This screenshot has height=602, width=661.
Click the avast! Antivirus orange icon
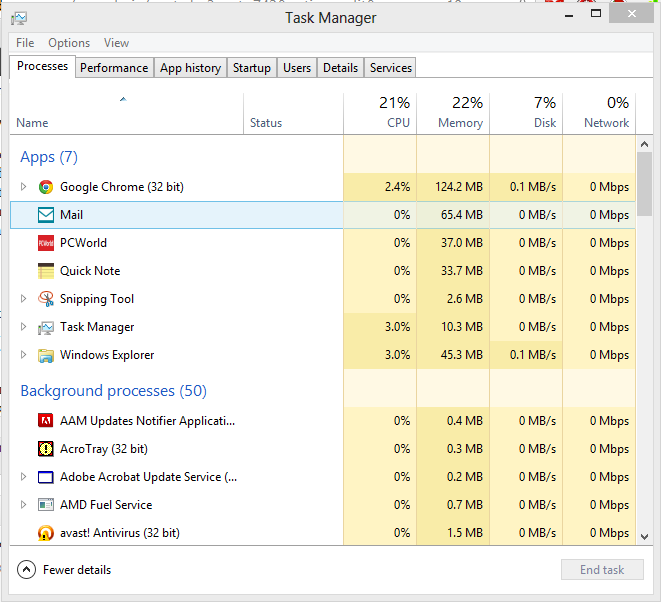46,533
